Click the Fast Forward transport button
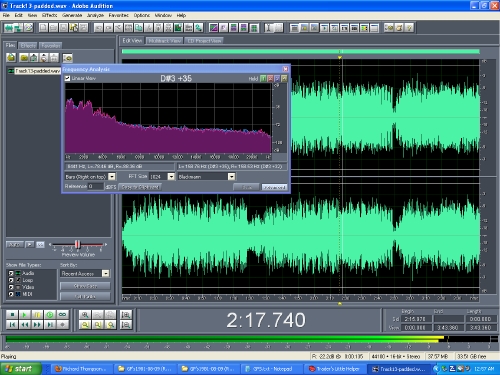Screen dimensions: 500x375 pyautogui.click(x=37, y=325)
